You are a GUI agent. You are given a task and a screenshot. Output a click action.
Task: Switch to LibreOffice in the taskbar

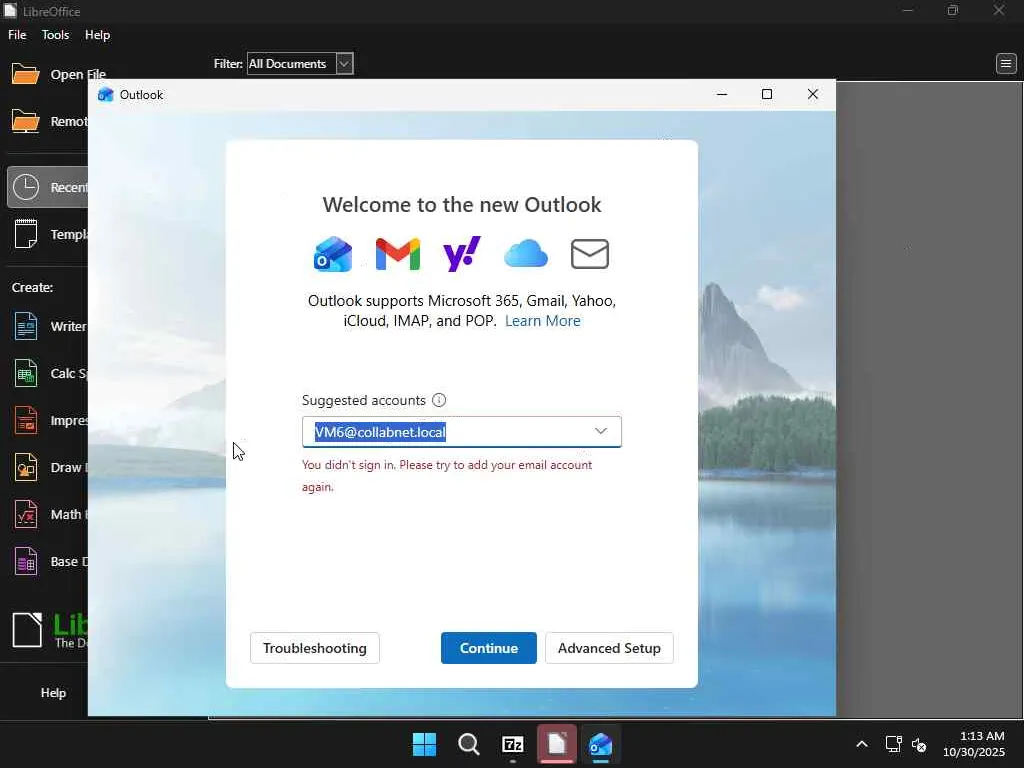pyautogui.click(x=556, y=744)
